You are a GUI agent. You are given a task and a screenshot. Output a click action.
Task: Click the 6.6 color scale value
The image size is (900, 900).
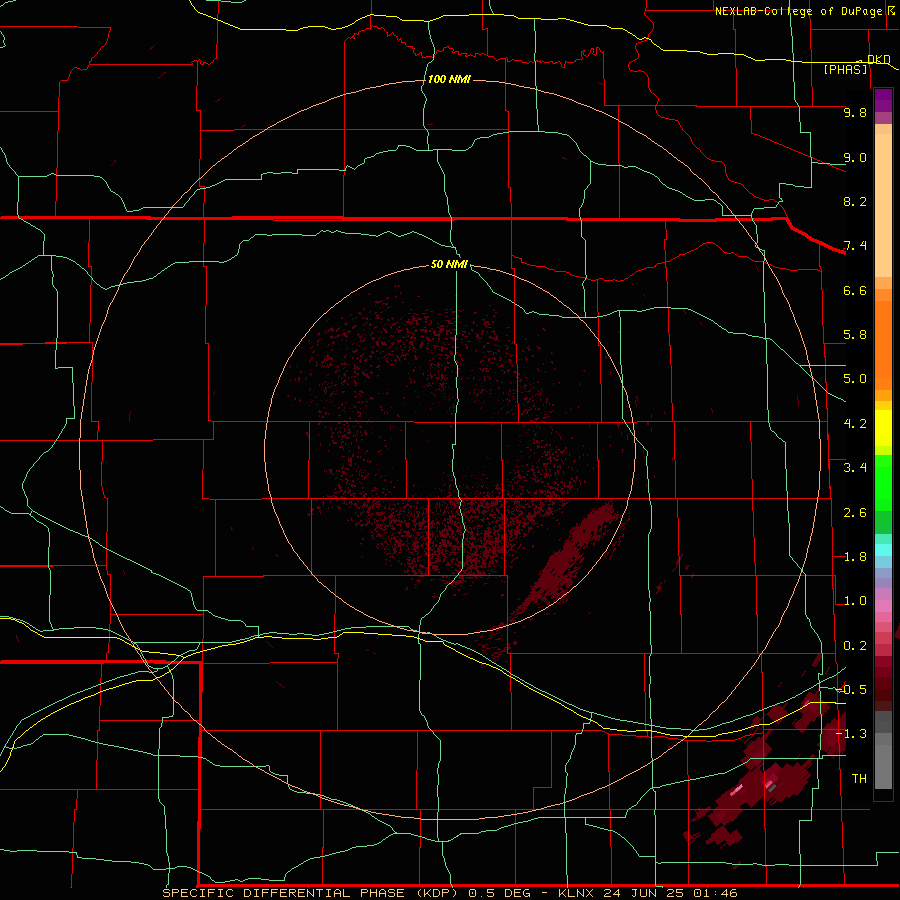pos(855,290)
